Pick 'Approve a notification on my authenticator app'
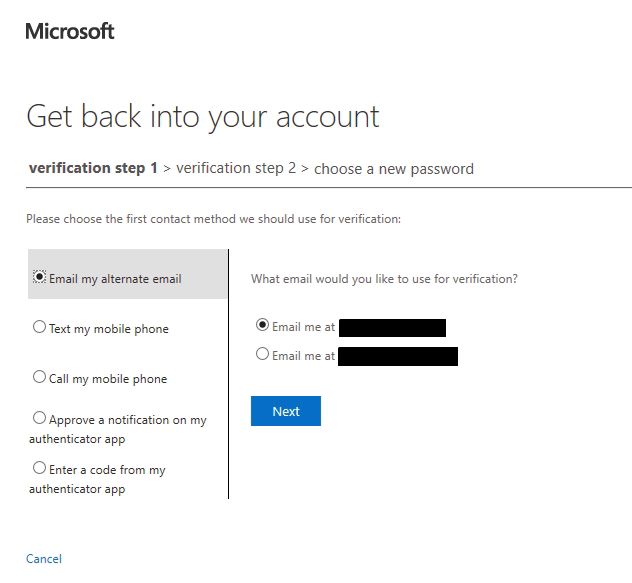Image resolution: width=632 pixels, height=583 pixels. click(39, 418)
